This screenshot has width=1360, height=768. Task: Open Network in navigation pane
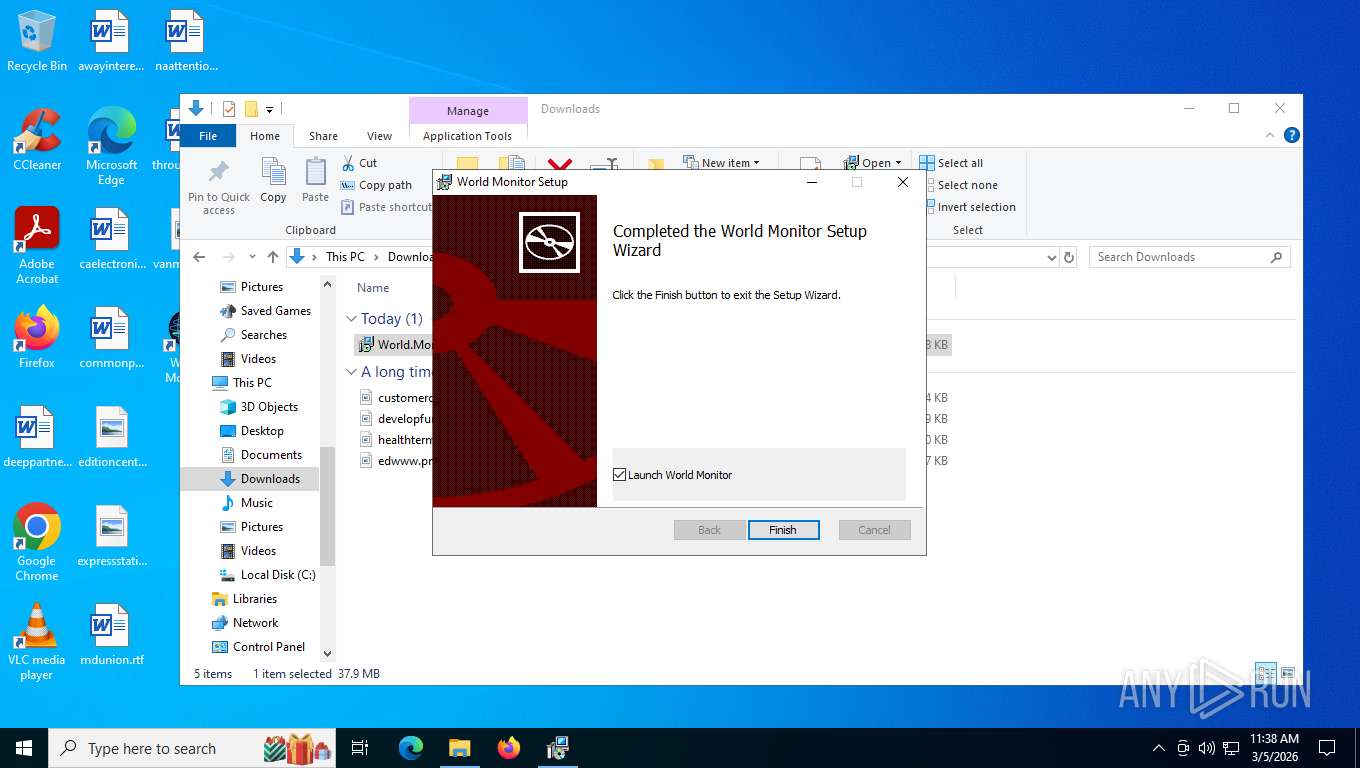tap(245, 623)
